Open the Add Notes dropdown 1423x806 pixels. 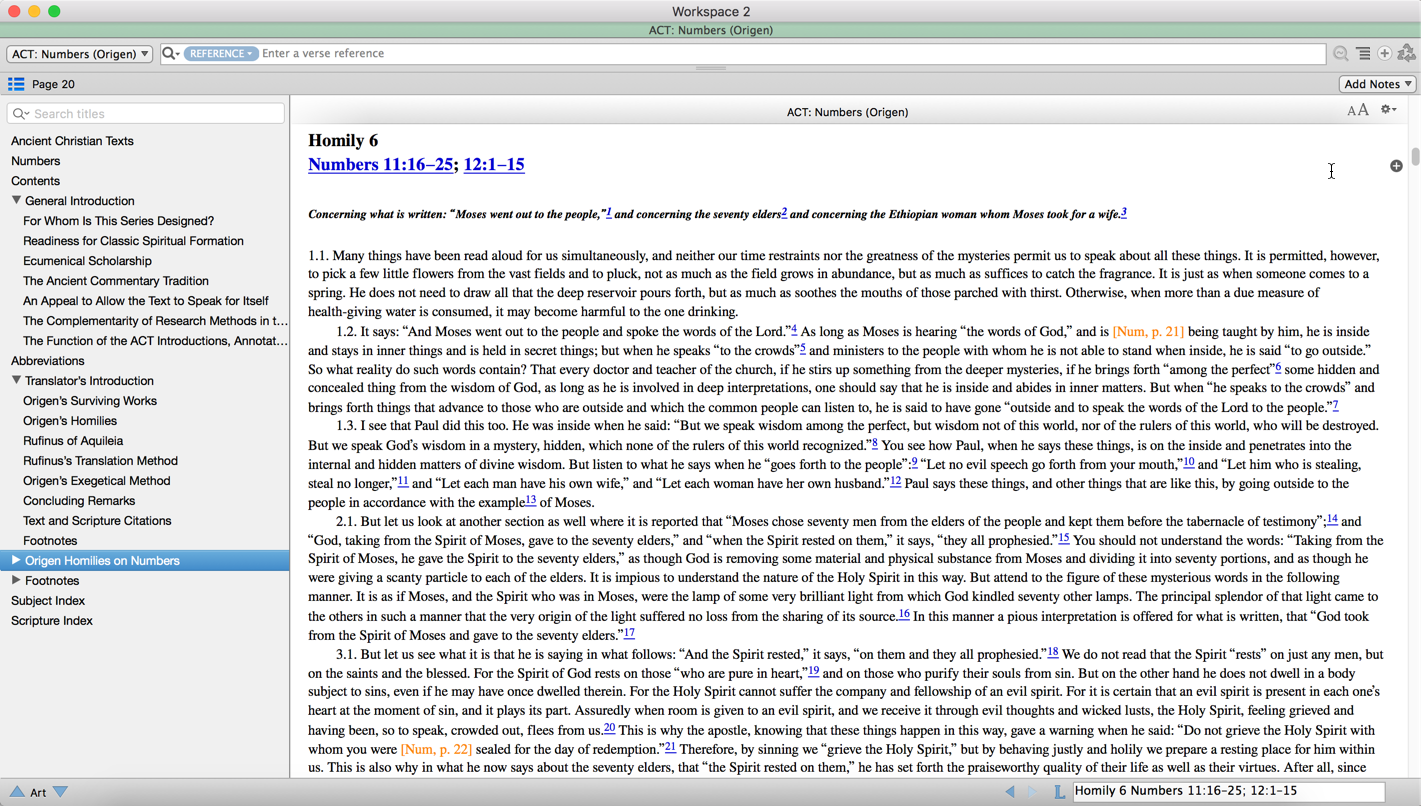point(1377,84)
